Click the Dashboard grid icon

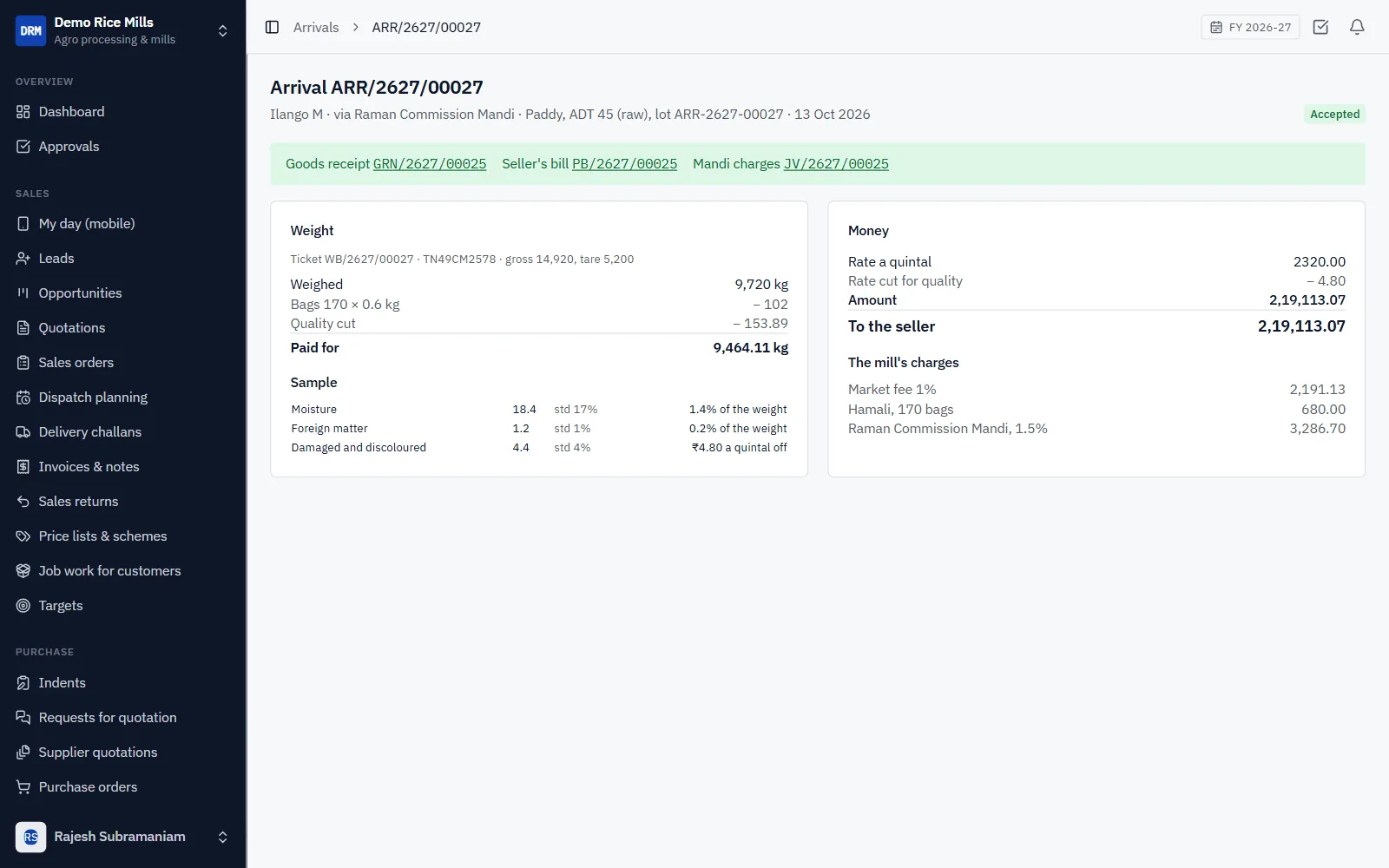[23, 112]
